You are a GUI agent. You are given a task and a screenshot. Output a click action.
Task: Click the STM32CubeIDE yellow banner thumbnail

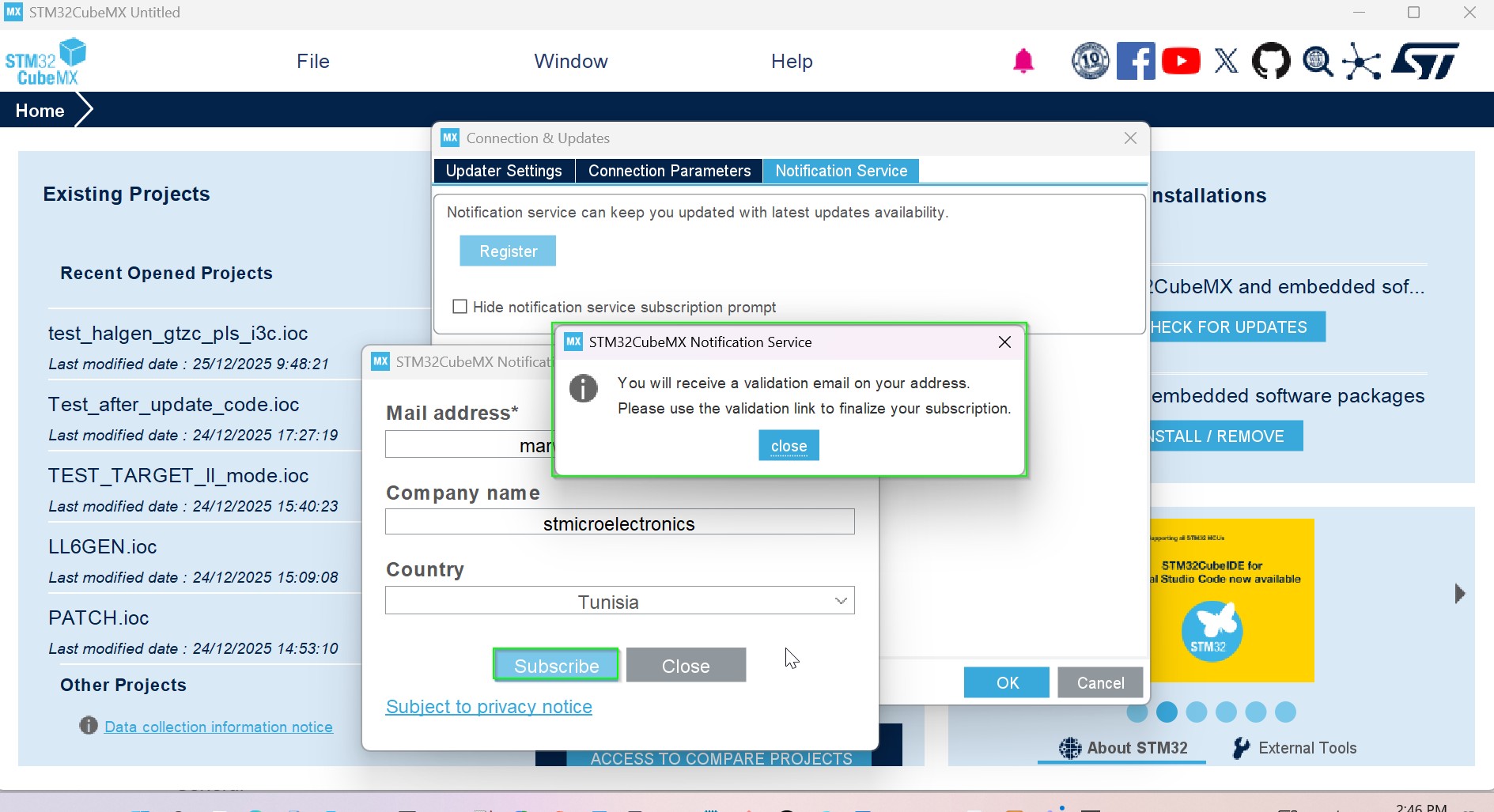[x=1231, y=600]
